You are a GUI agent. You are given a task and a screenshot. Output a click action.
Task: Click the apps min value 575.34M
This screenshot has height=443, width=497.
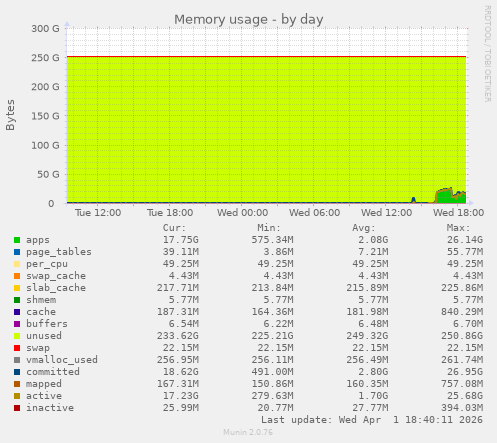[x=272, y=240]
